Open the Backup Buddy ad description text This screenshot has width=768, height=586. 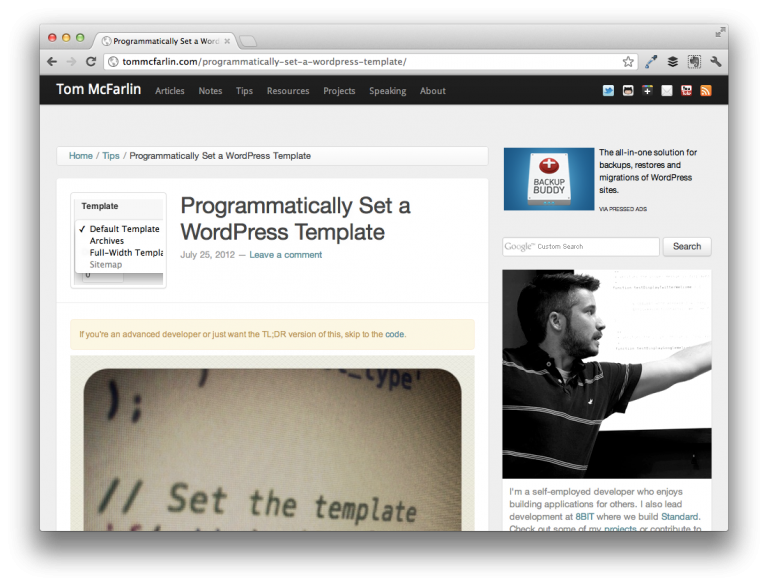tap(648, 171)
